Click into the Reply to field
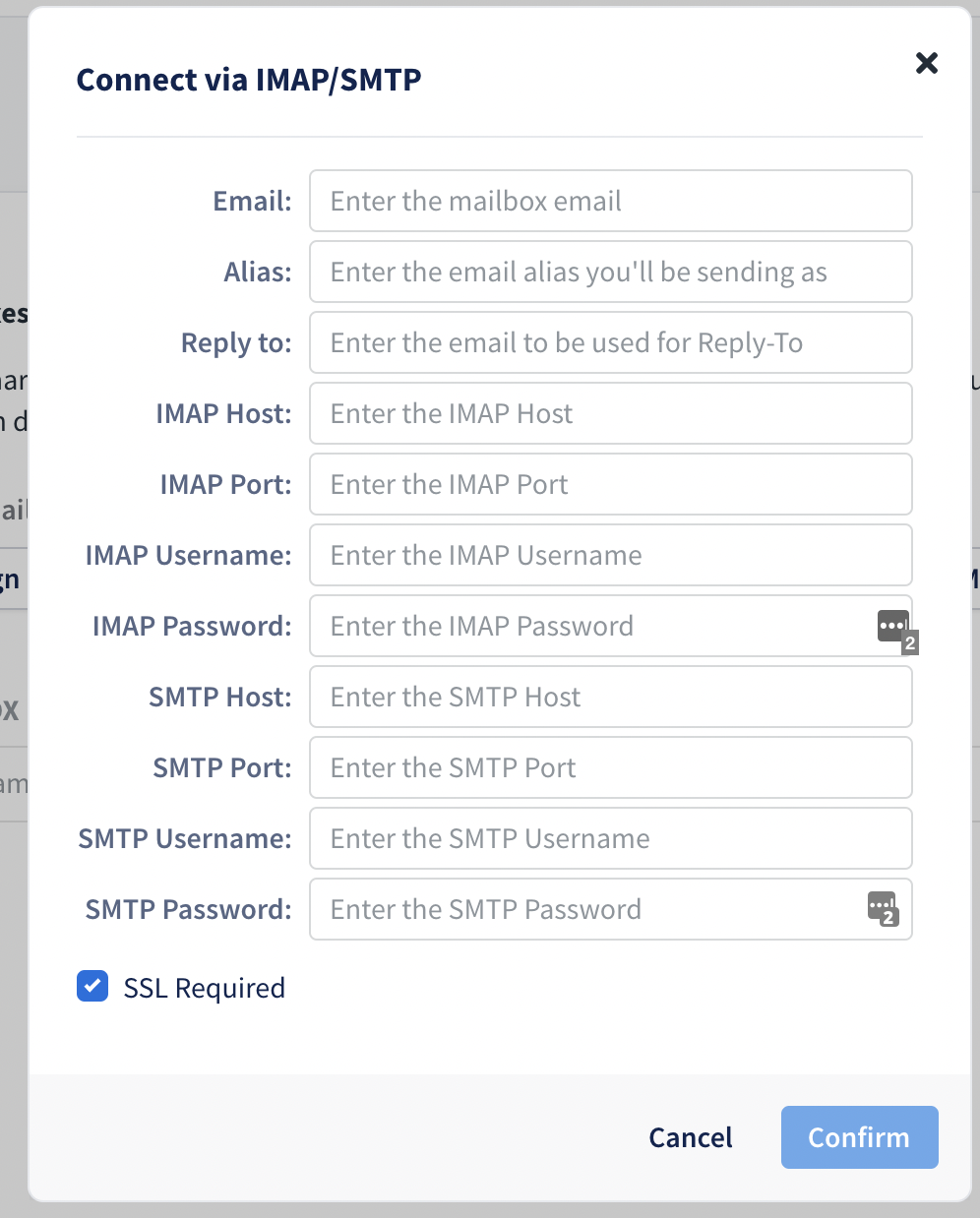 click(x=611, y=342)
